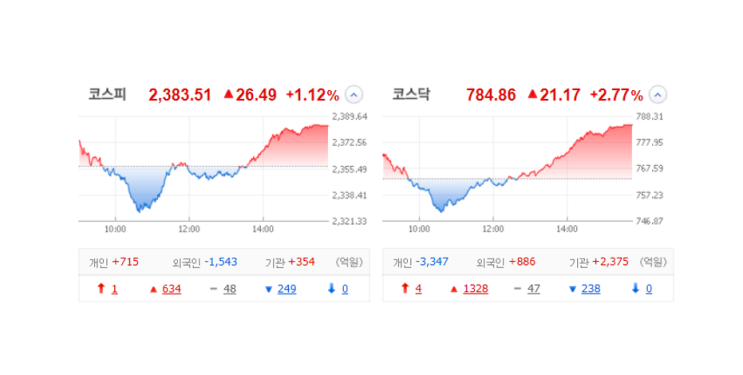
Task: Collapse the 코스피 chart panel chevron
Action: (353, 95)
